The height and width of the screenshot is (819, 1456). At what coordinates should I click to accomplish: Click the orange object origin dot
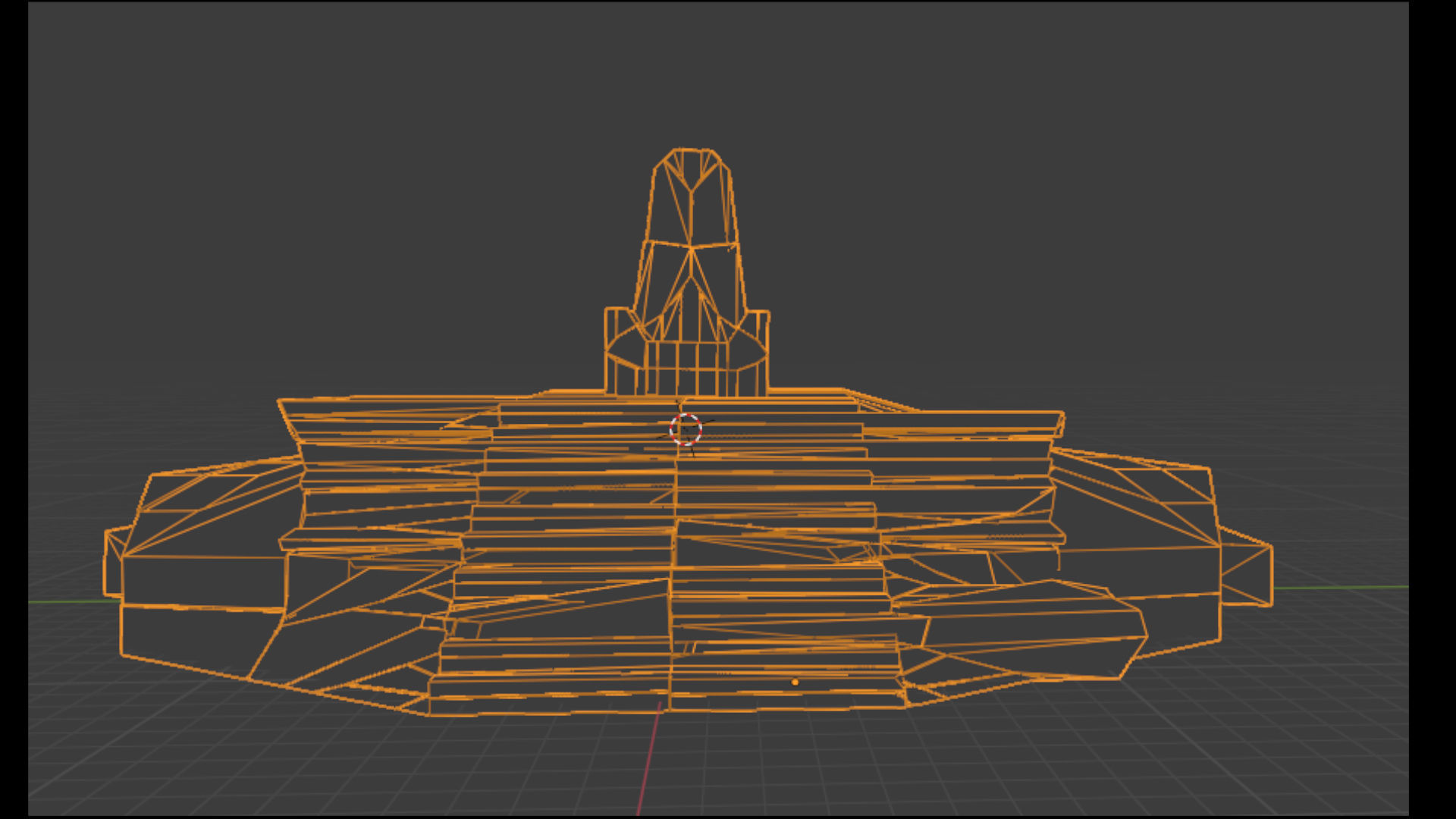[x=795, y=682]
